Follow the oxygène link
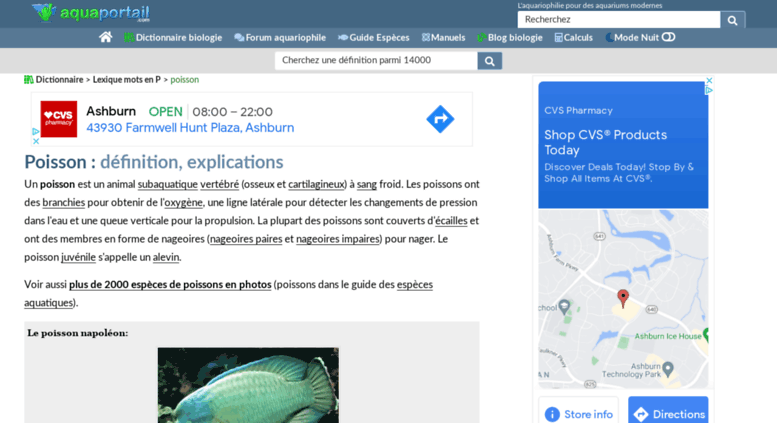This screenshot has width=777, height=423. pyautogui.click(x=183, y=203)
